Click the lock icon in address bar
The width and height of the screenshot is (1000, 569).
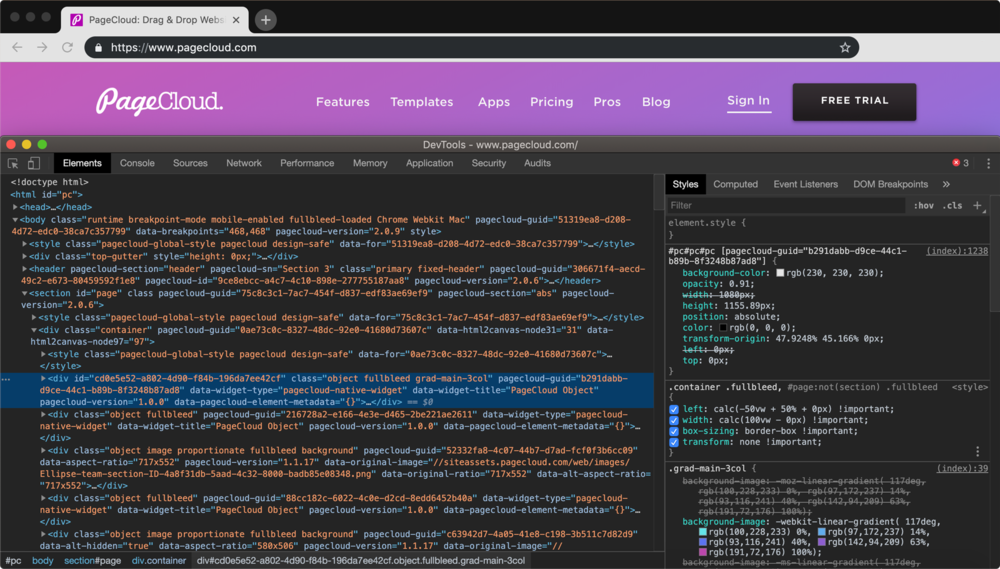pos(98,47)
